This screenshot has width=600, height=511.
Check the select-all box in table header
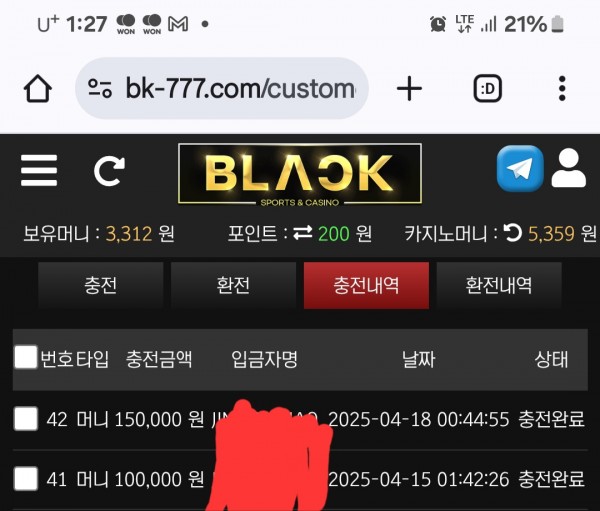pyautogui.click(x=26, y=357)
